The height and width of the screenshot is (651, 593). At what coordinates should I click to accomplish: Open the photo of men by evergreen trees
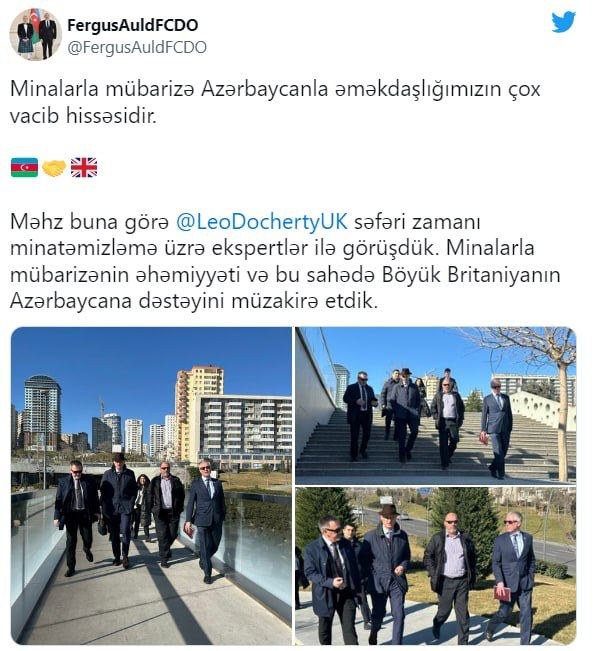pos(436,566)
